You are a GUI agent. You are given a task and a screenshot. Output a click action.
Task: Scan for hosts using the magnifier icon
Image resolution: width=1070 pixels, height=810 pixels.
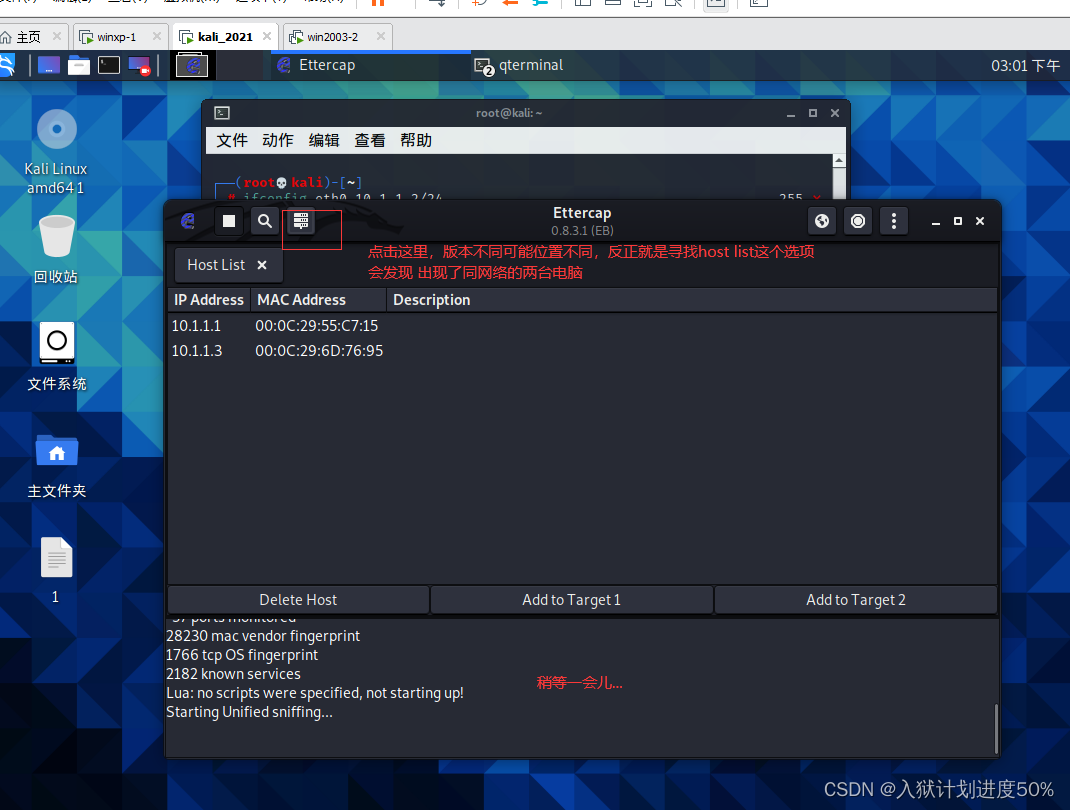(265, 221)
